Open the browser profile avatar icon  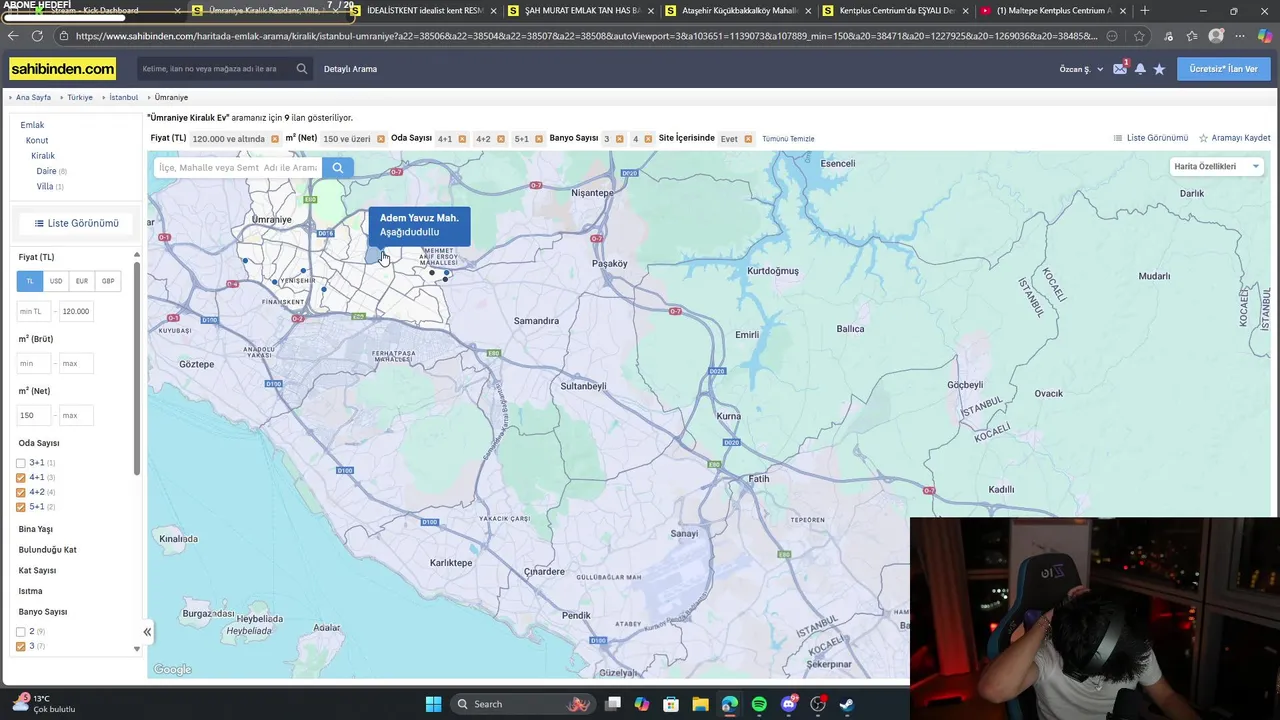tap(1216, 36)
